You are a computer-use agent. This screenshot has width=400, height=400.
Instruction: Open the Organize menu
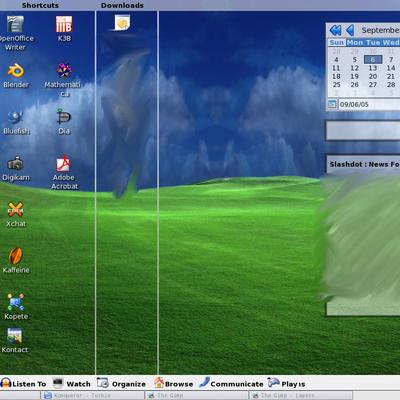point(129,384)
